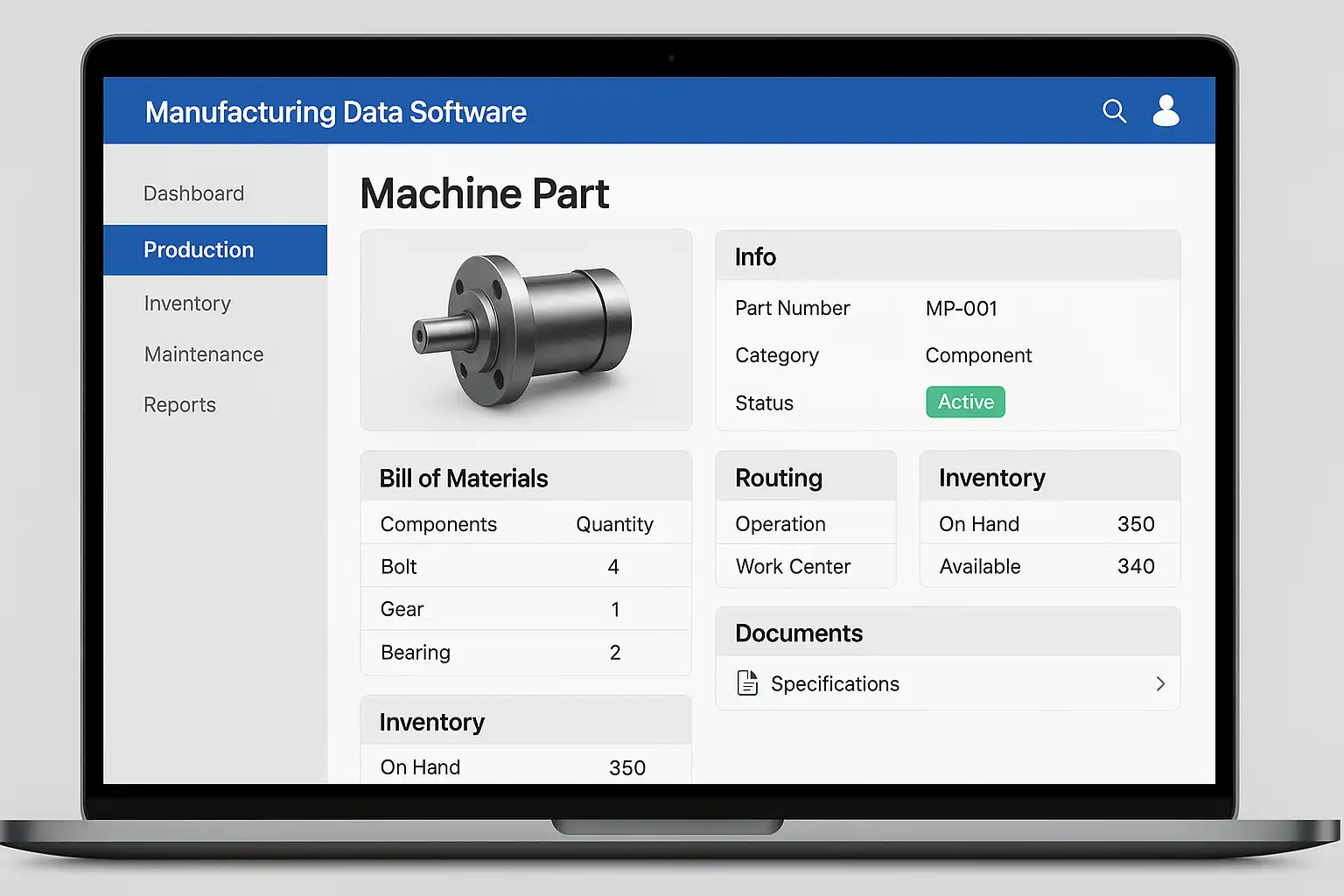Image resolution: width=1344 pixels, height=896 pixels.
Task: Click the Manufacturing Data Software title
Action: click(335, 113)
